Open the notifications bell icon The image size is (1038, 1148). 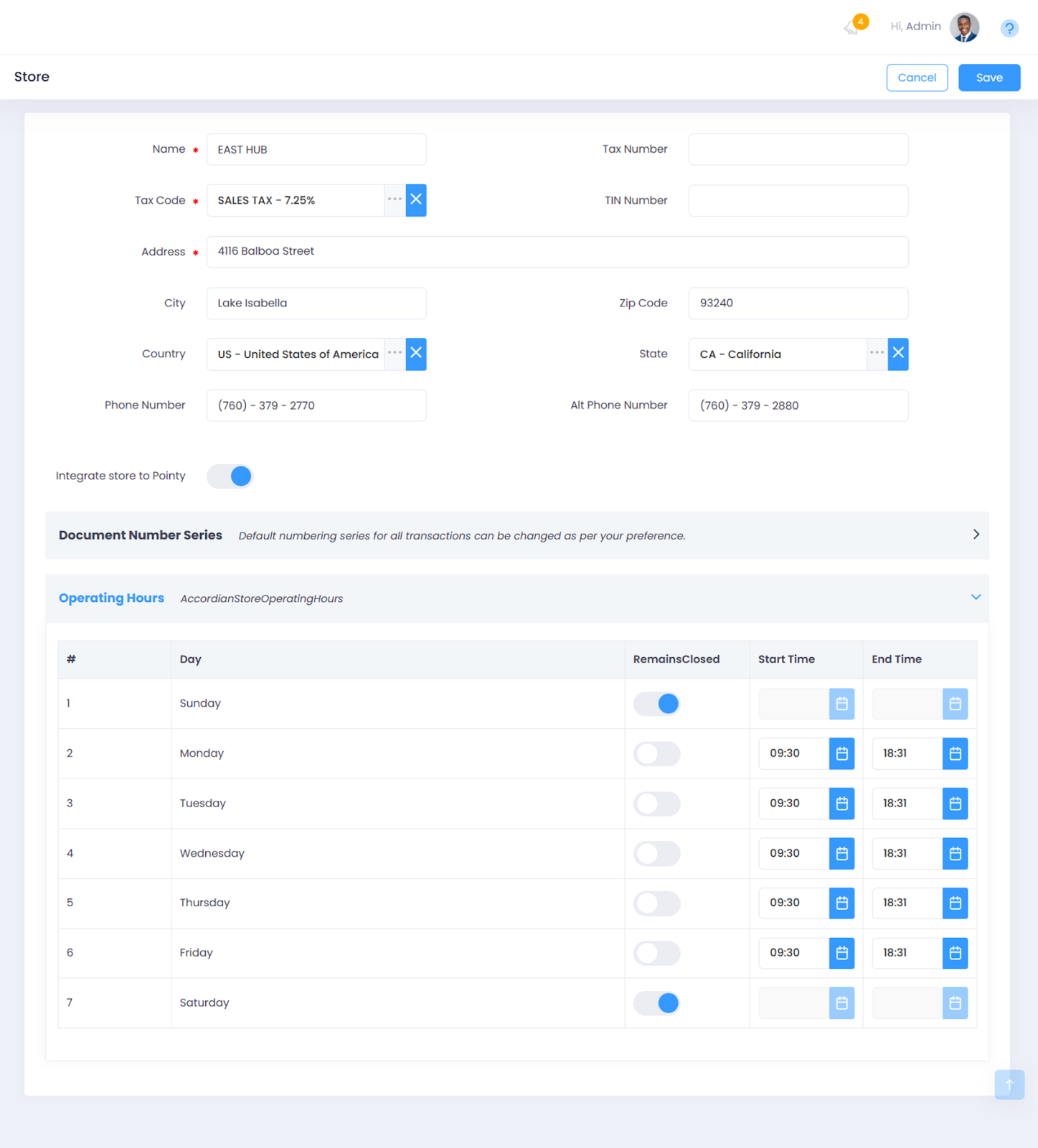tap(852, 27)
